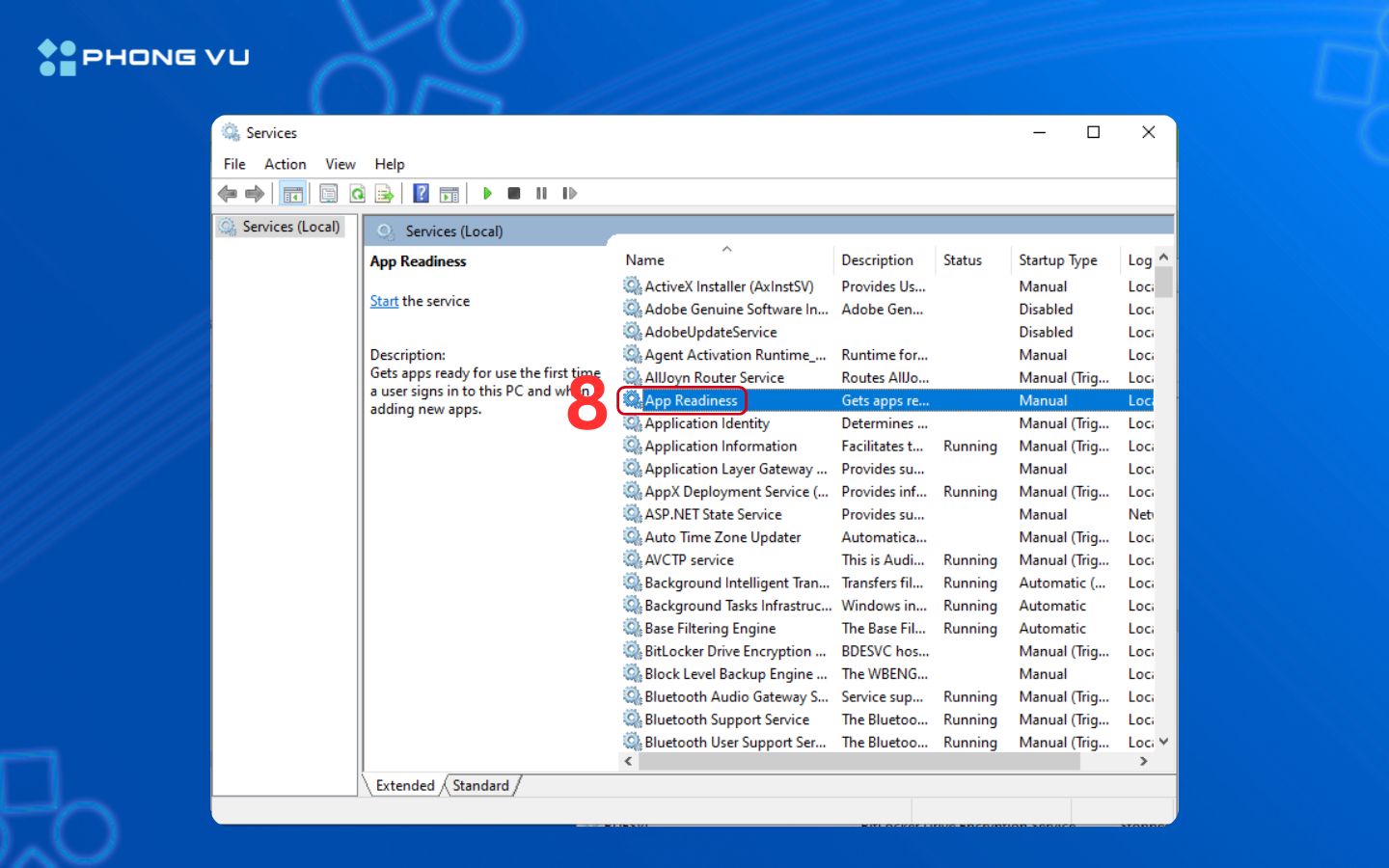Click the Back arrow in toolbar
The width and height of the screenshot is (1389, 868).
[x=228, y=194]
